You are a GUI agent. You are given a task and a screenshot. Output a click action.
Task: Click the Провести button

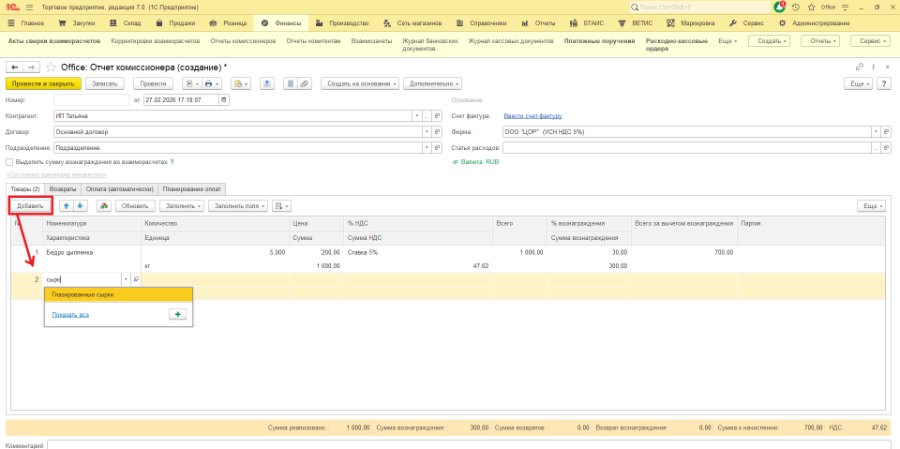tap(153, 84)
